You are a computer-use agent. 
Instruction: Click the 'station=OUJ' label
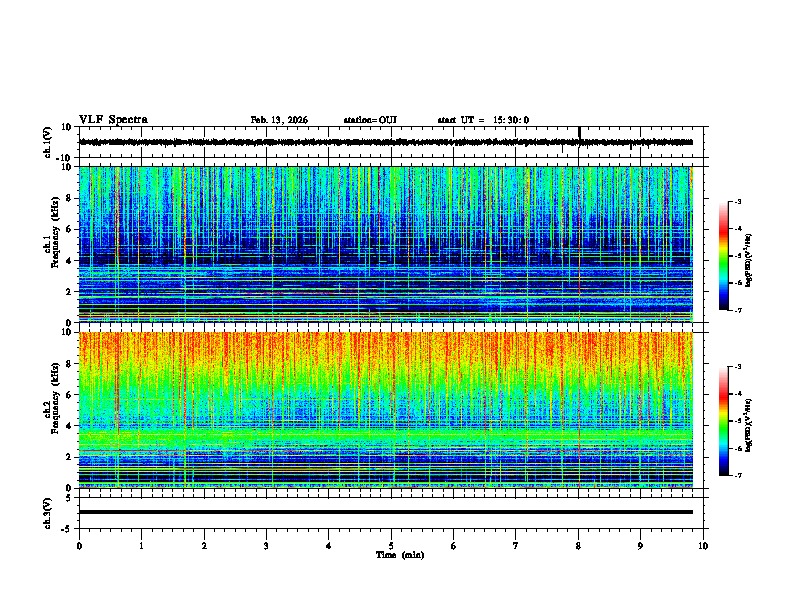[x=370, y=120]
